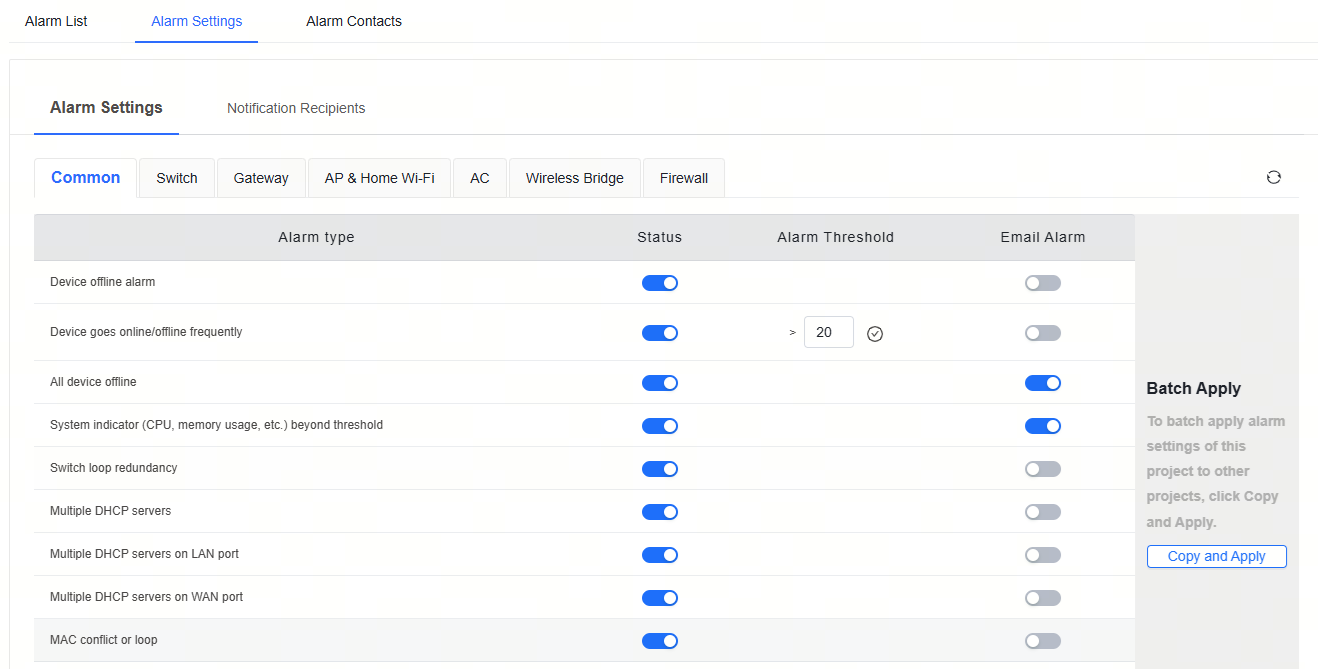Confirm the threshold with the checkmark icon
1318x669 pixels.
pos(875,333)
